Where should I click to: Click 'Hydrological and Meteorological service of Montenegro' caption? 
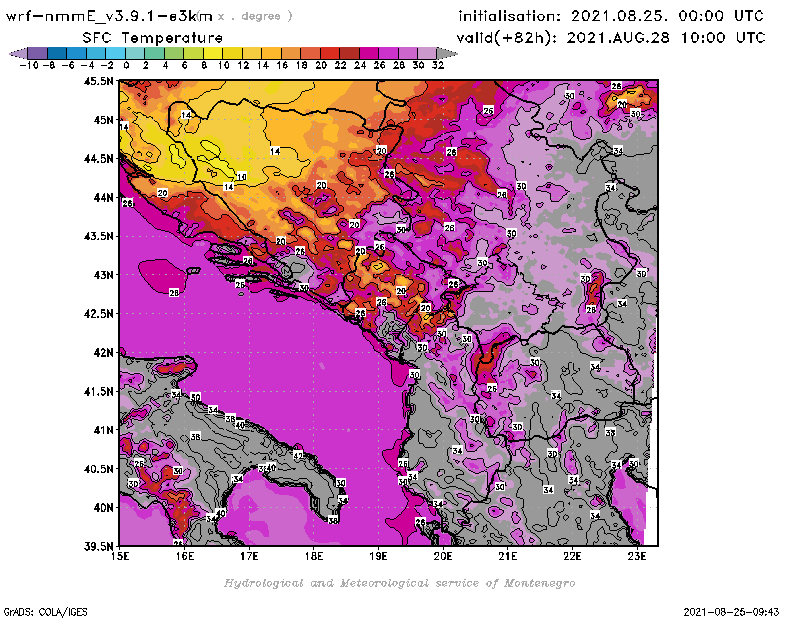[x=399, y=583]
